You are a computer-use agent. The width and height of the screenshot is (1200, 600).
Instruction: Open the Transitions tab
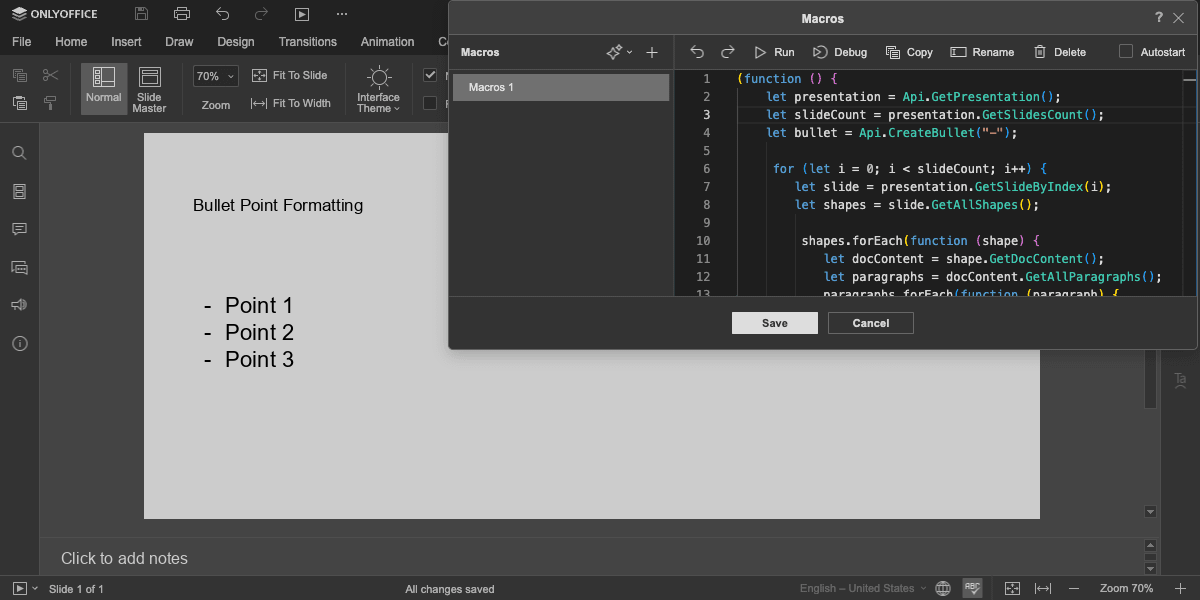pyautogui.click(x=307, y=42)
